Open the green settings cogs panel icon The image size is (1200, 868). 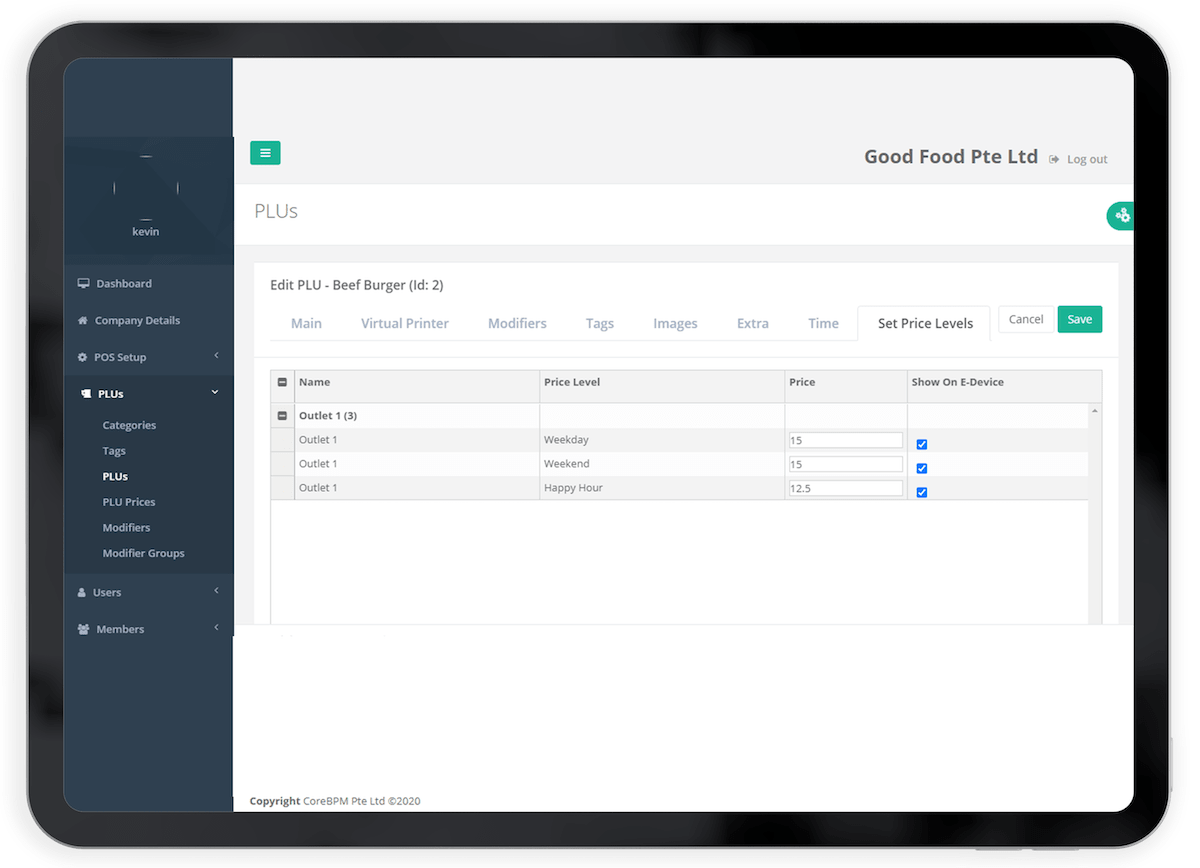click(x=1122, y=215)
